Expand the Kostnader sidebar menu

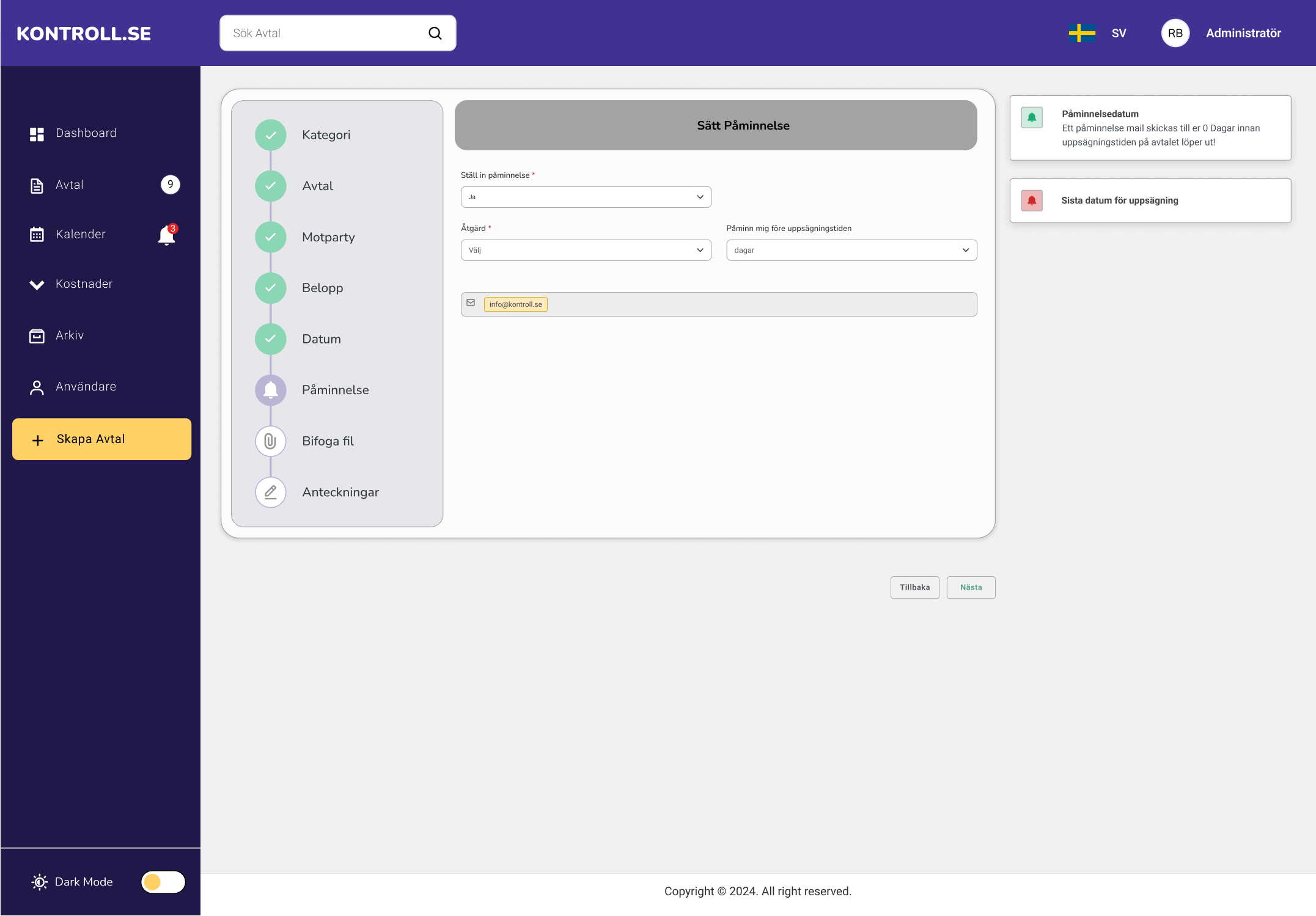(84, 284)
